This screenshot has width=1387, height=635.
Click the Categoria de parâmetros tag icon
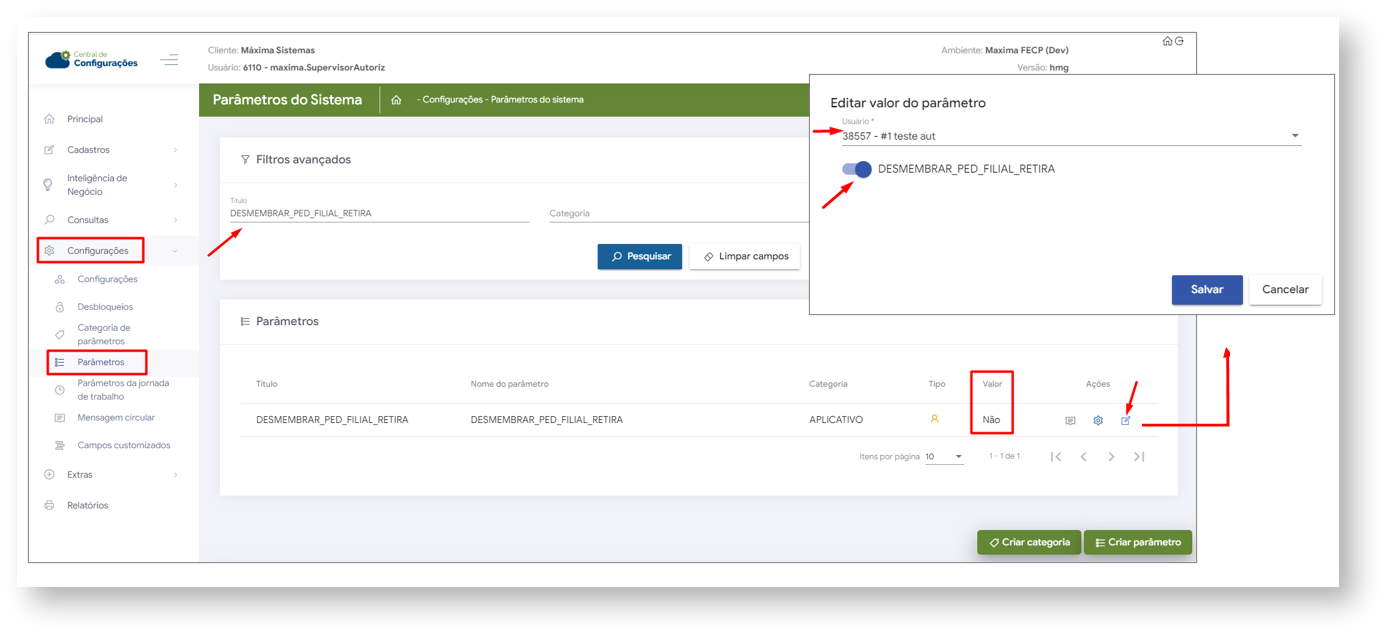point(60,334)
